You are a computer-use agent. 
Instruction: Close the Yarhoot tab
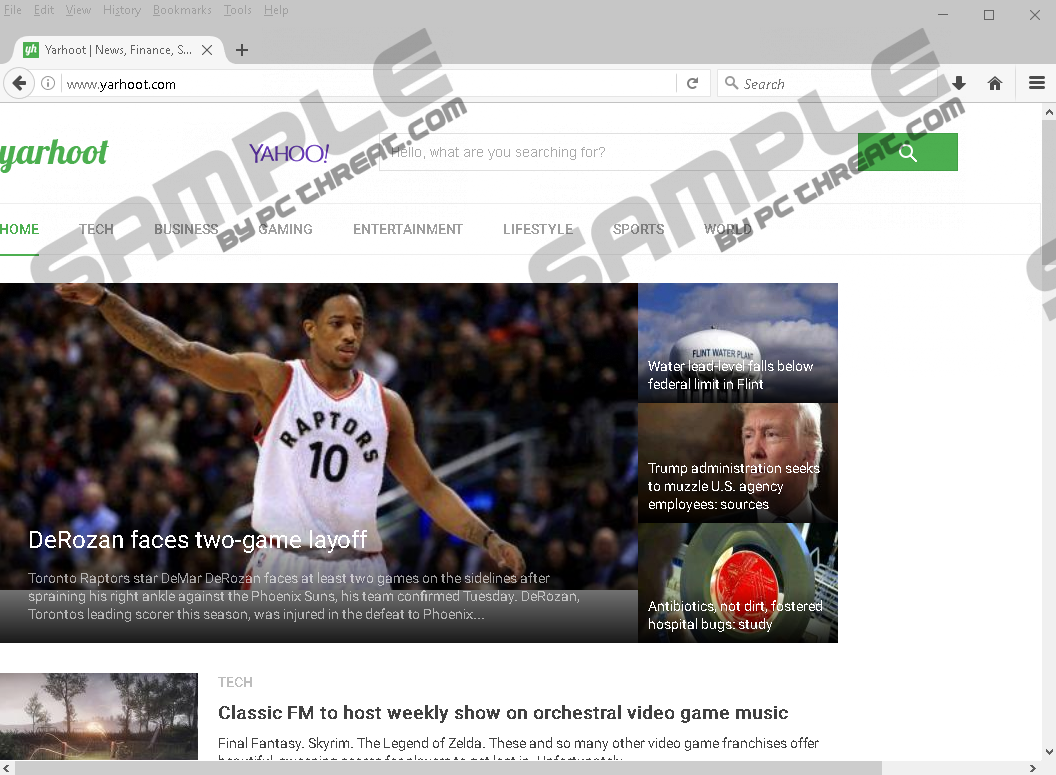click(207, 50)
